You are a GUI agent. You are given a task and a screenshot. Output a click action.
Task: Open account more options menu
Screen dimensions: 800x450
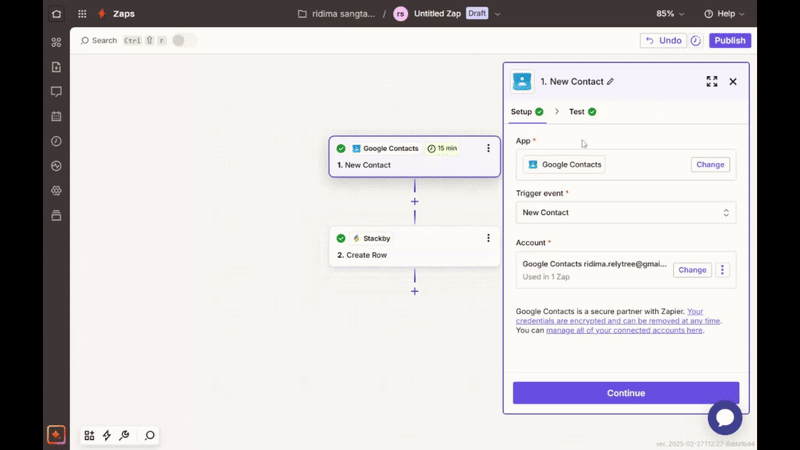click(x=722, y=270)
